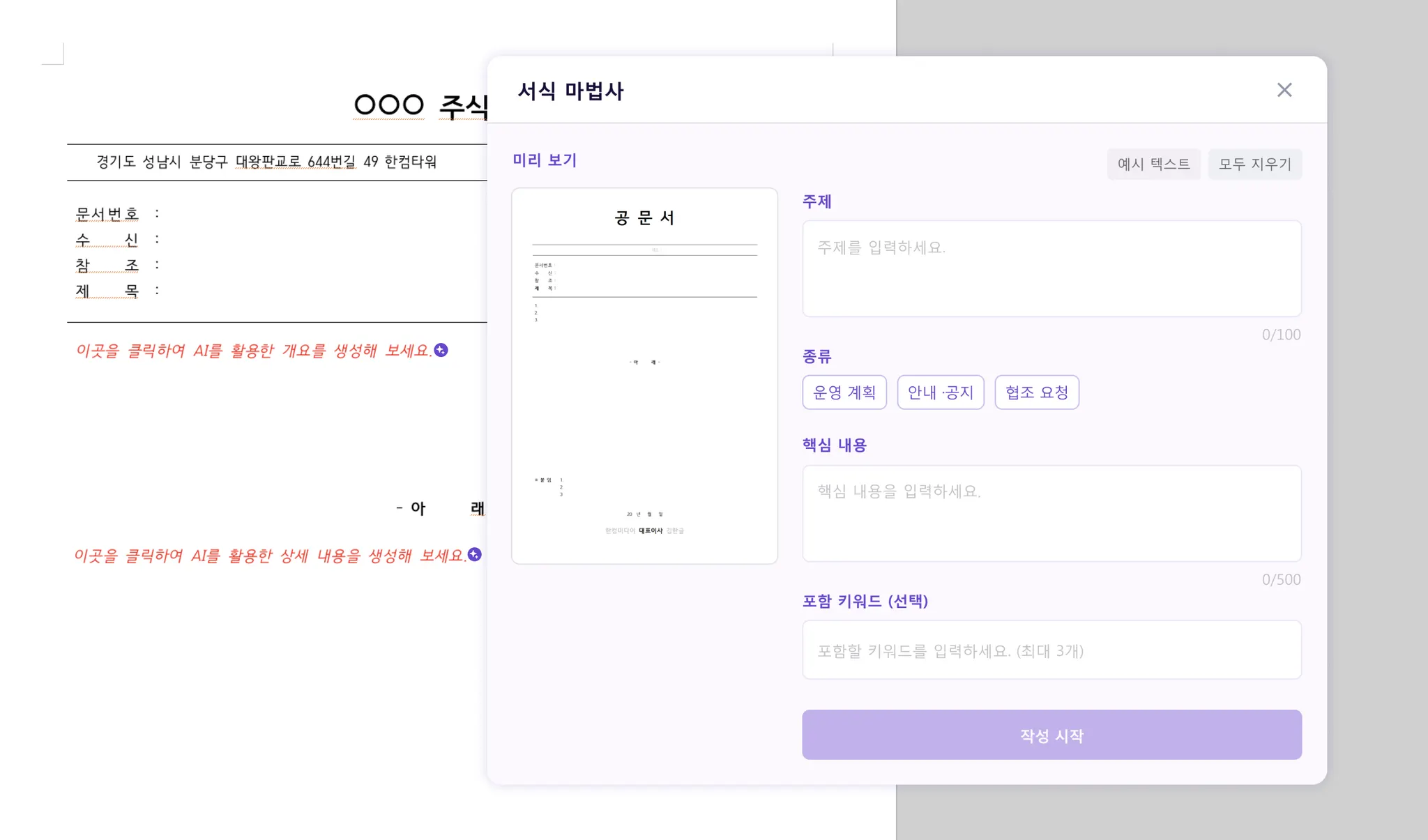Click the 수신 line in the document
Screen dimensions: 1428x840
(107, 239)
